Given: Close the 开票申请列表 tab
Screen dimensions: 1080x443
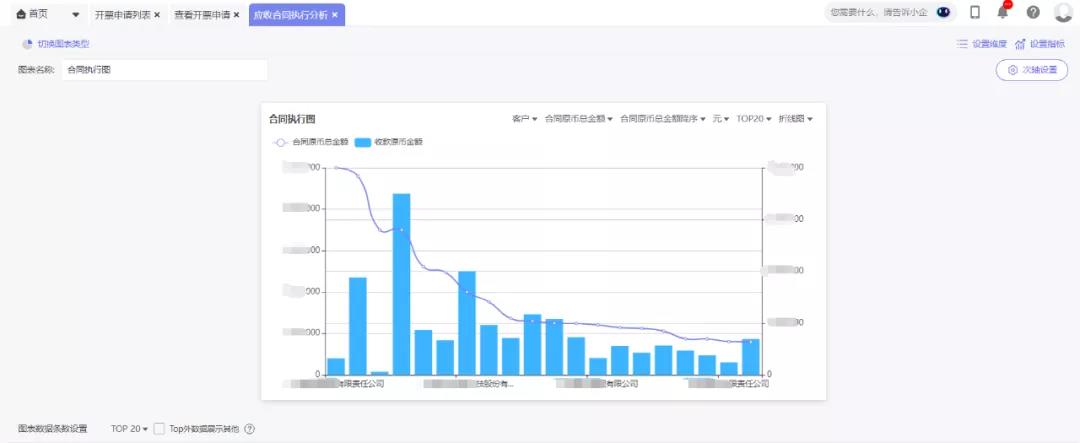Looking at the screenshot, I should [157, 15].
